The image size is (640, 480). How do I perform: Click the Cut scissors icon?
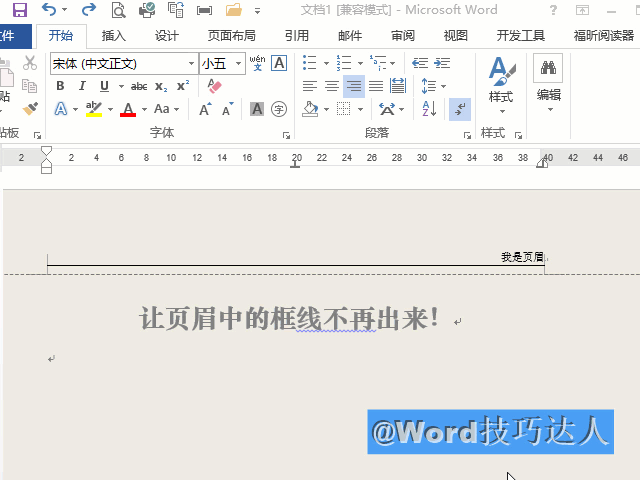click(30, 63)
